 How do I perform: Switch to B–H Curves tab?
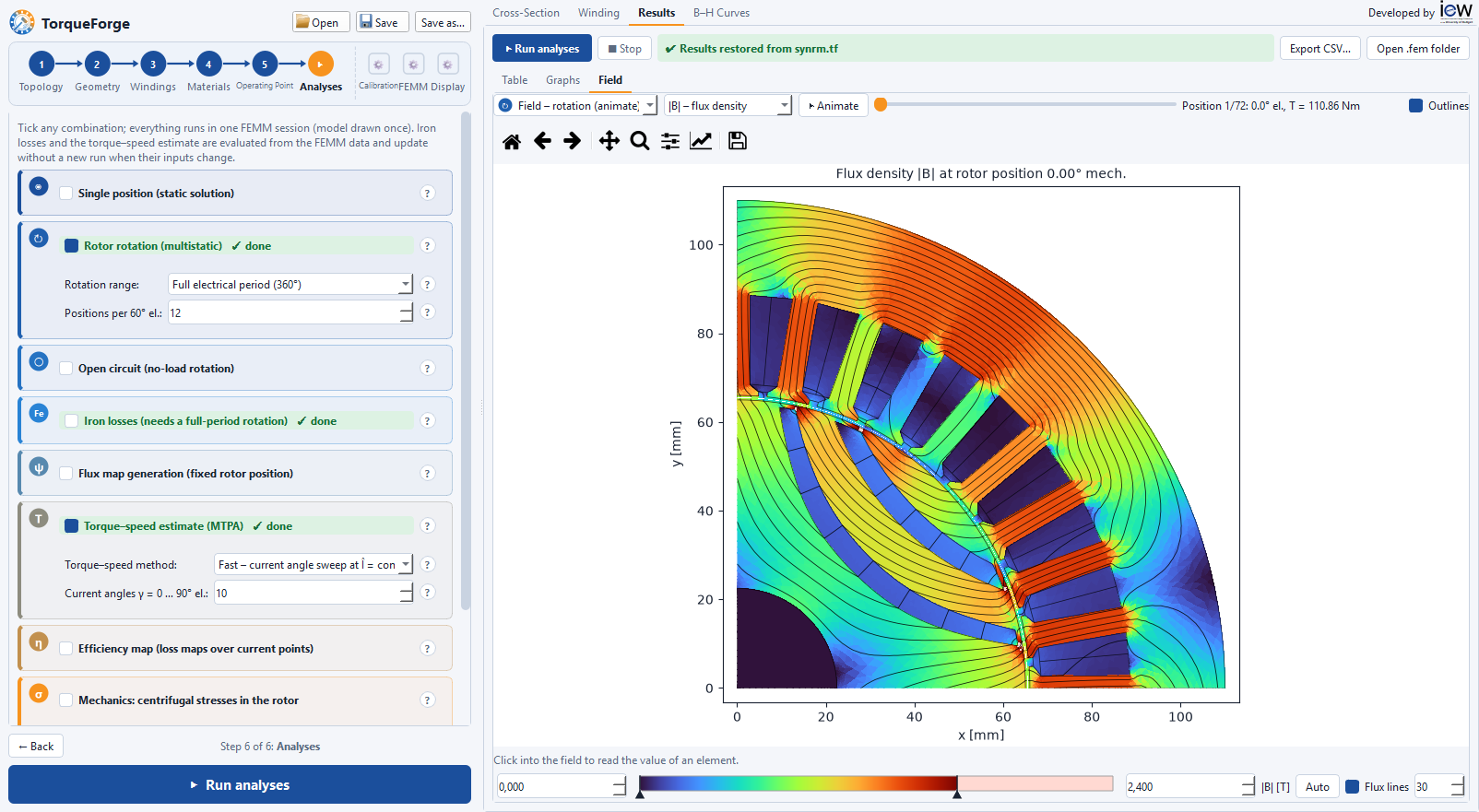click(721, 13)
